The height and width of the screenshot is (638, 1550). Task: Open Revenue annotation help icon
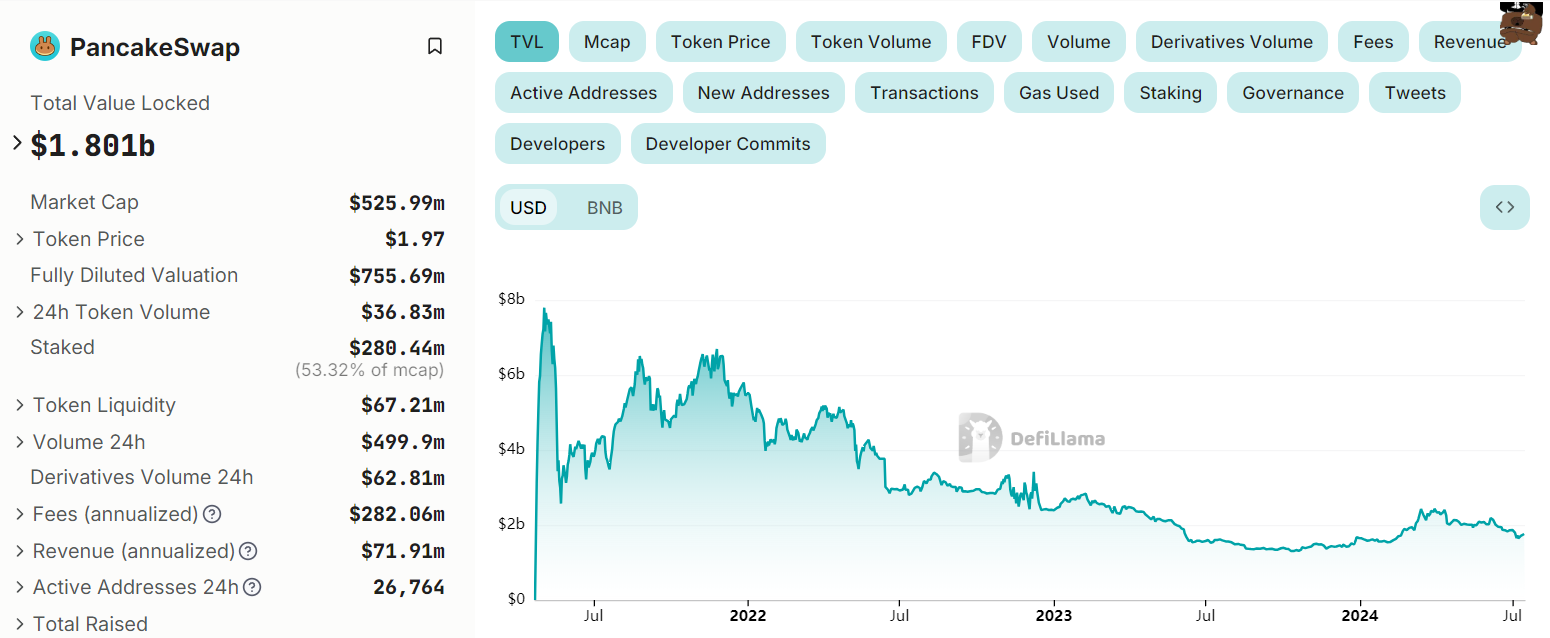coord(248,551)
